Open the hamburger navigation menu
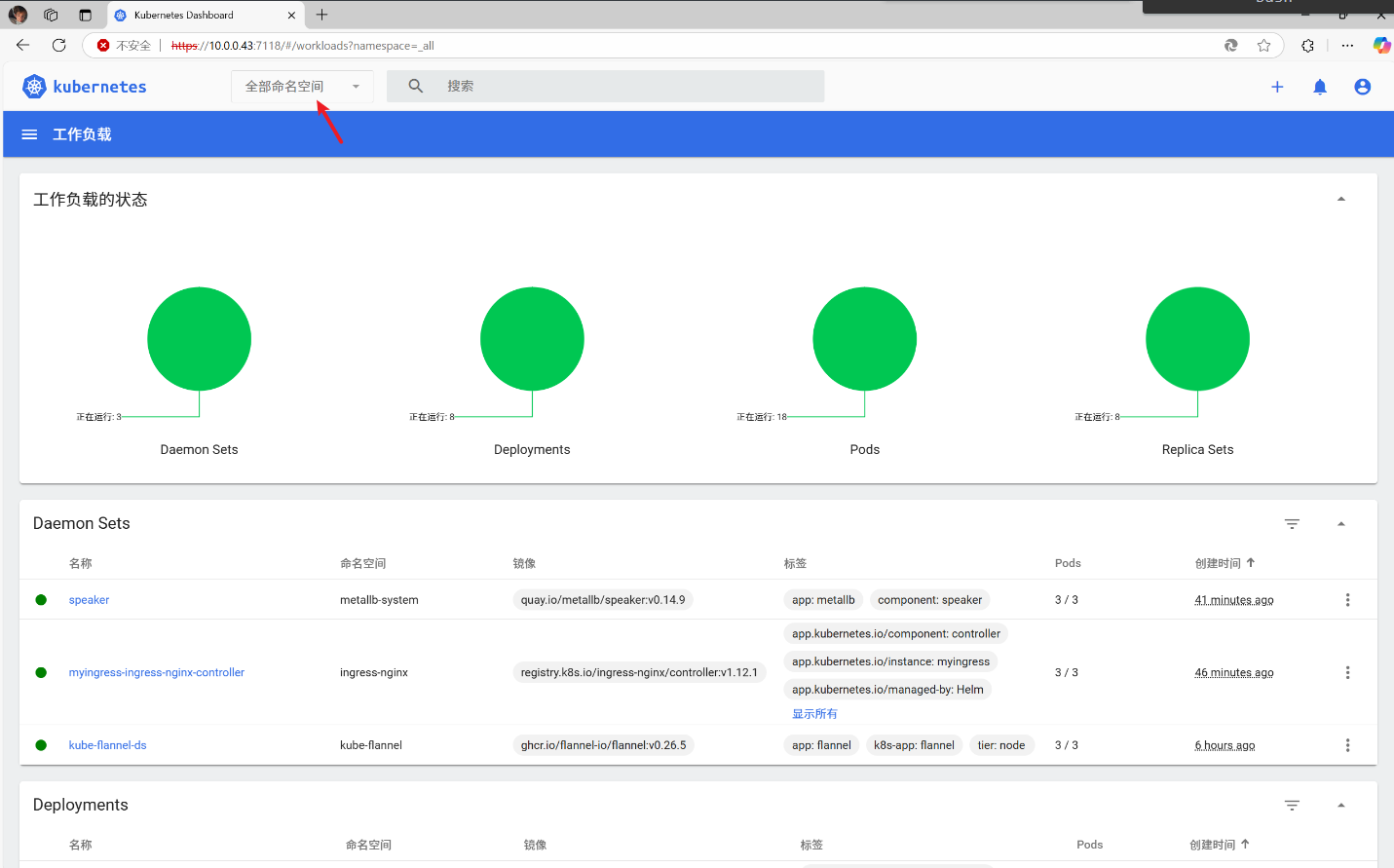The width and height of the screenshot is (1394, 868). [x=29, y=134]
